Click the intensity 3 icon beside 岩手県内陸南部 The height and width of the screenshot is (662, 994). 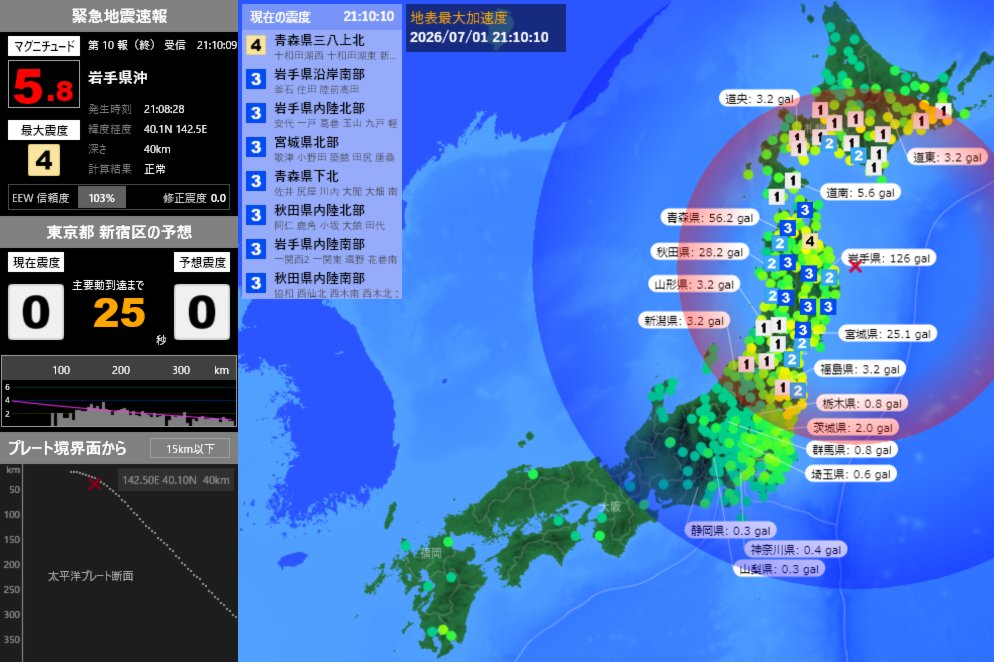256,249
